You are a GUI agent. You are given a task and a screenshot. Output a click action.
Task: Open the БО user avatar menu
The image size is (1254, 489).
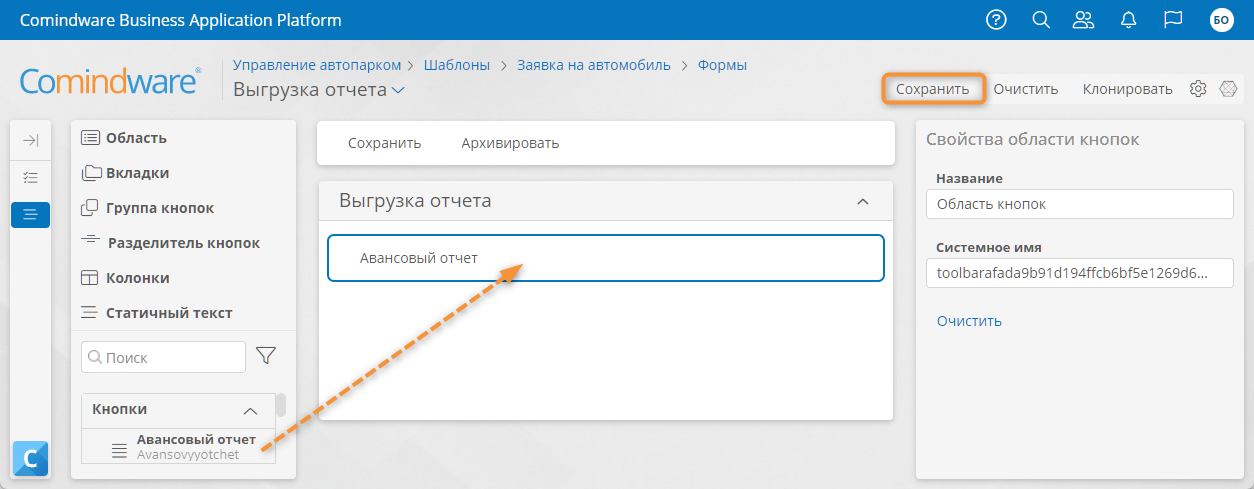click(x=1221, y=20)
